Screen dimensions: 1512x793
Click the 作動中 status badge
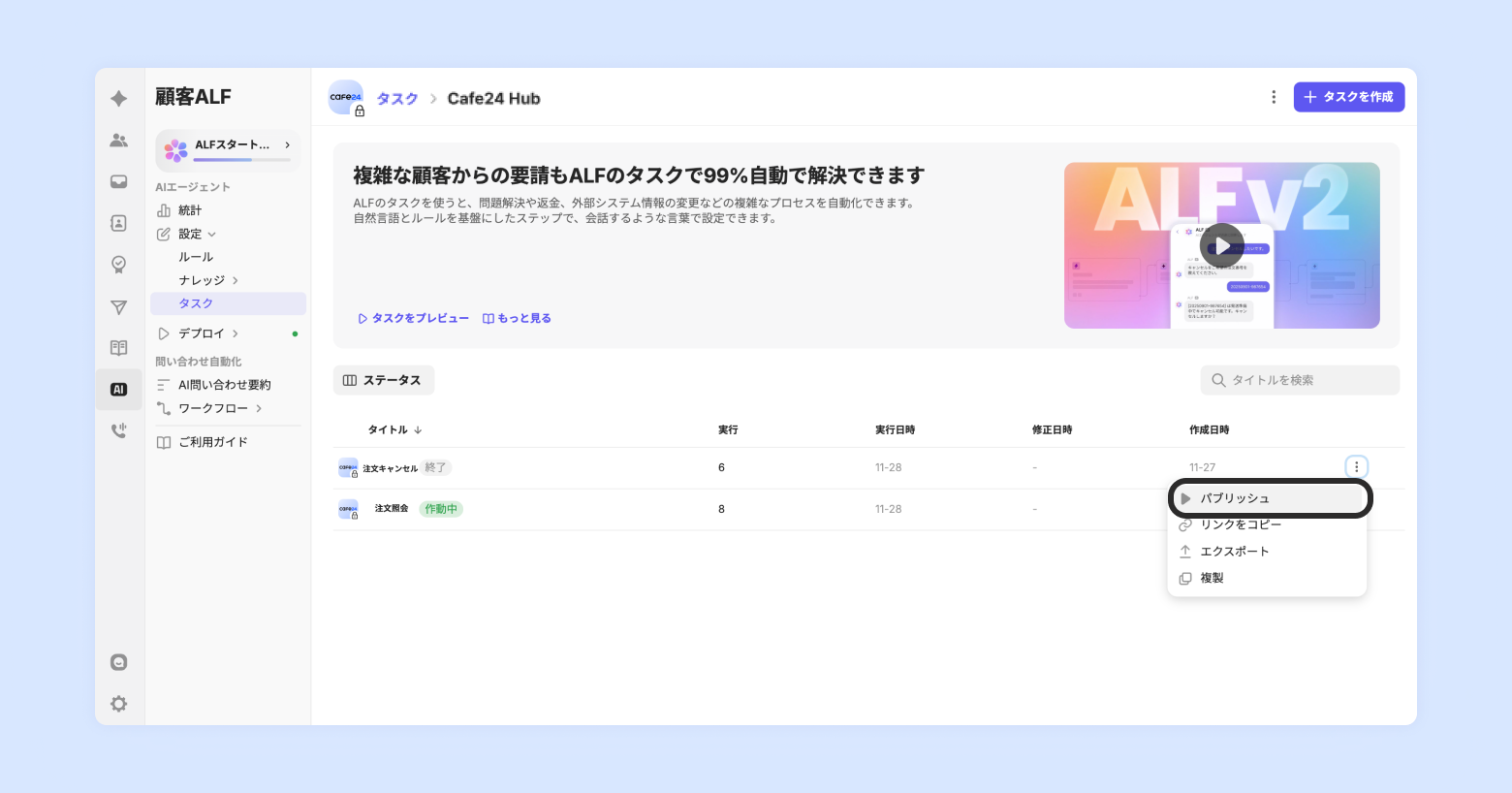click(x=441, y=509)
